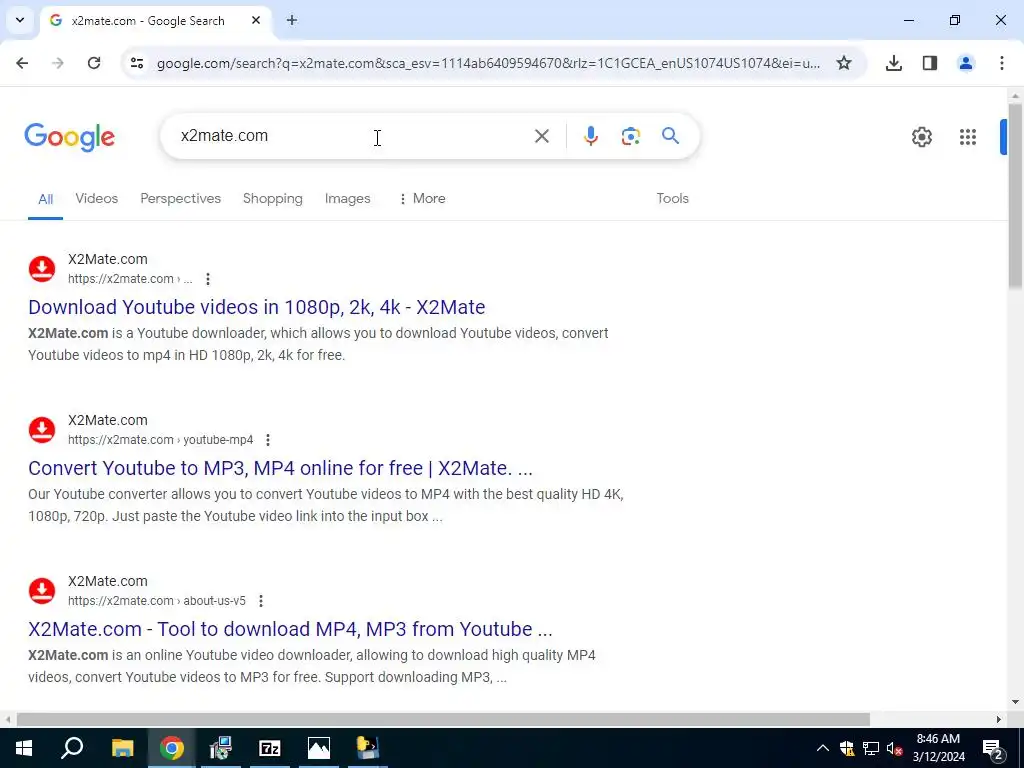The width and height of the screenshot is (1024, 768).
Task: Open Chrome's three-dot menu
Action: pyautogui.click(x=1002, y=63)
